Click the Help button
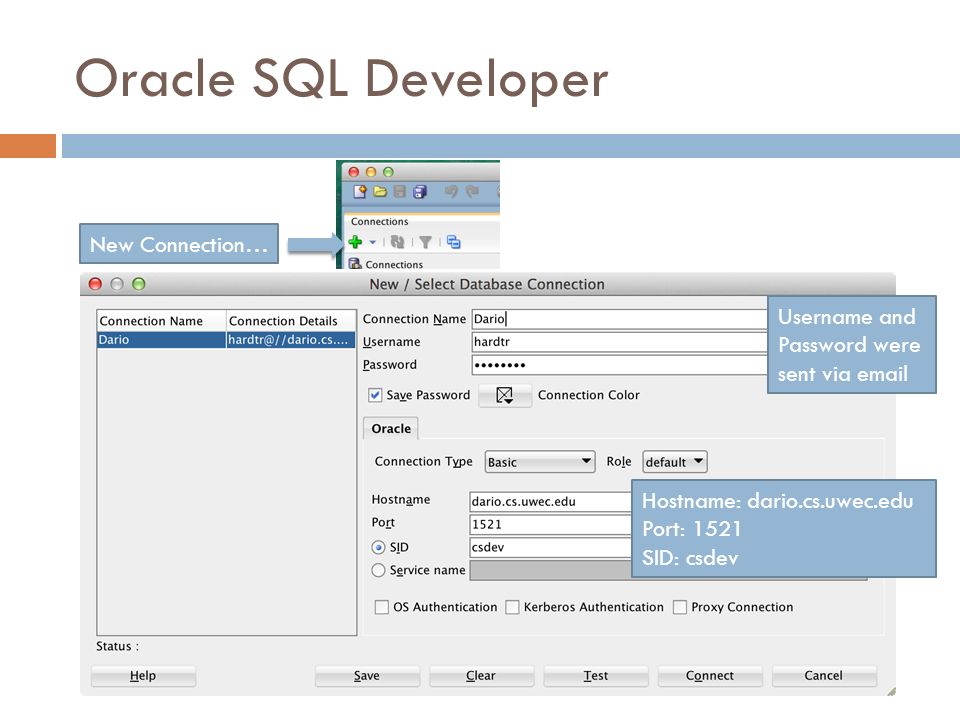This screenshot has height=720, width=960. [x=143, y=675]
